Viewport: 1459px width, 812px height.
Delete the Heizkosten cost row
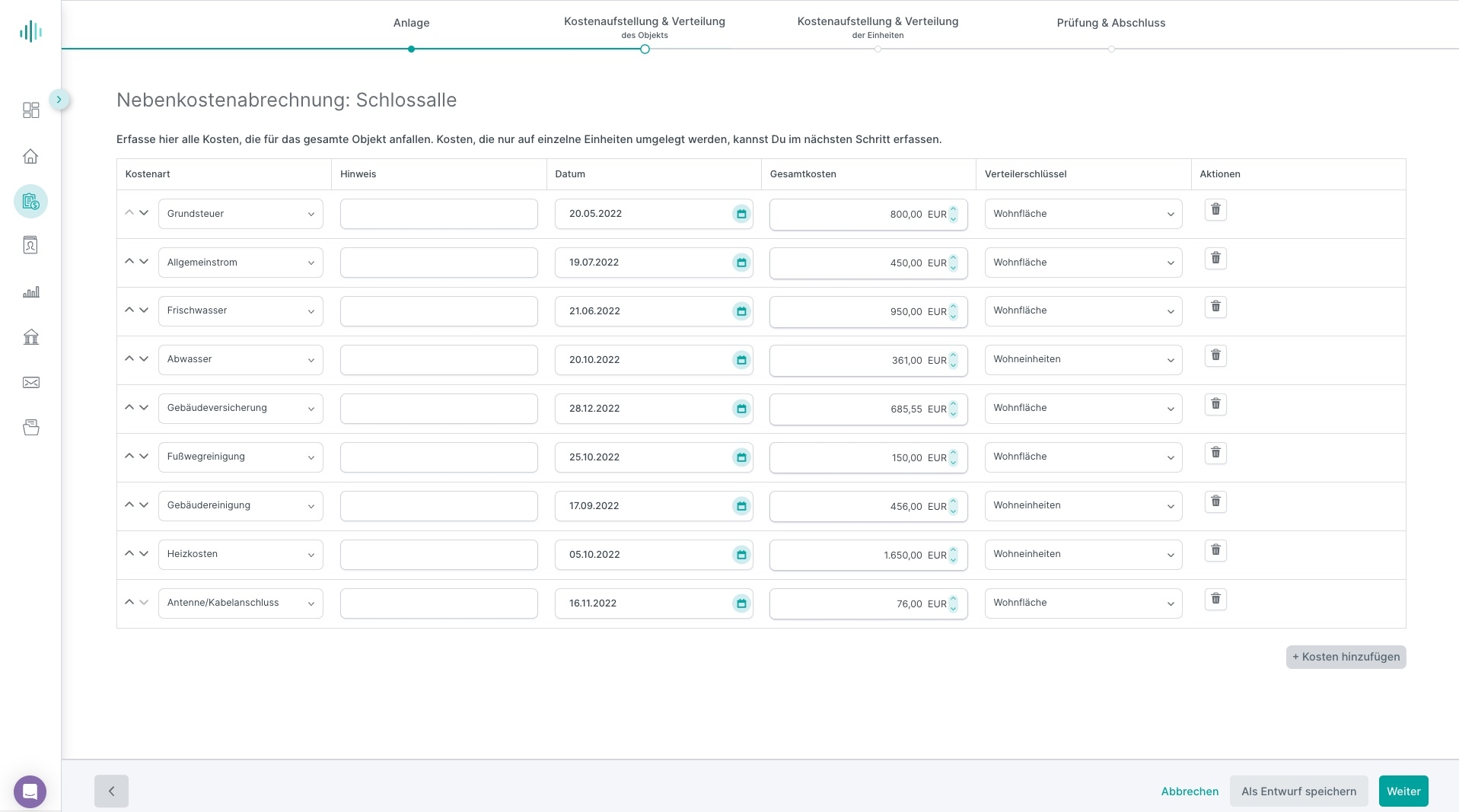pyautogui.click(x=1215, y=550)
